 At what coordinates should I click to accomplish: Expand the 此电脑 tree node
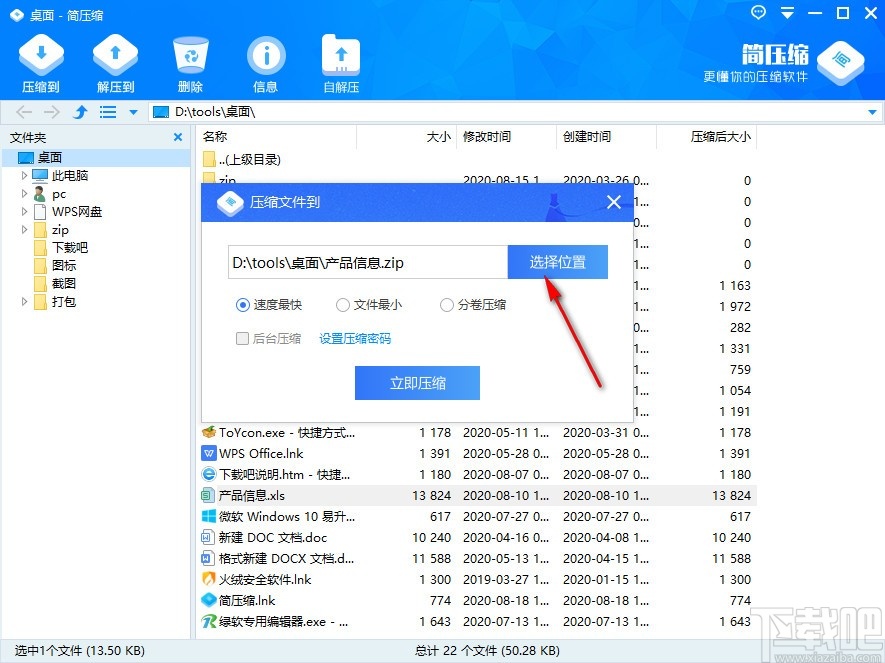[22, 175]
